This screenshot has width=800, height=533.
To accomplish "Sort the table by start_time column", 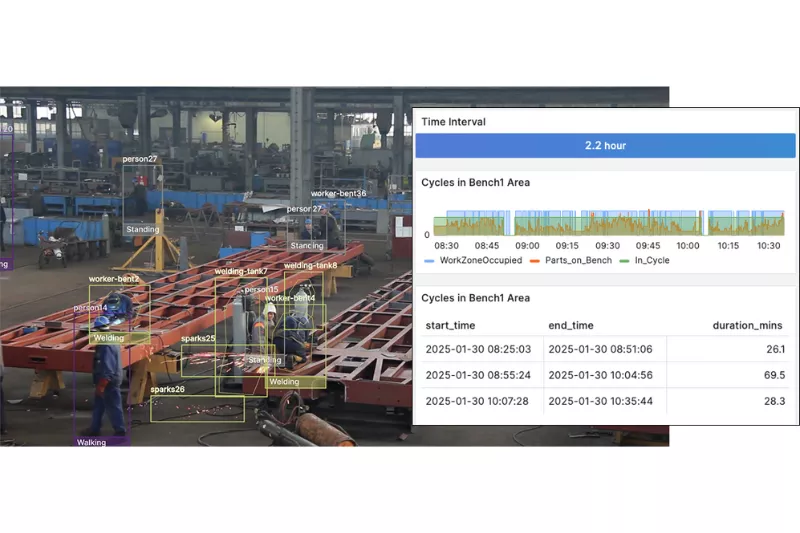I will tap(450, 325).
